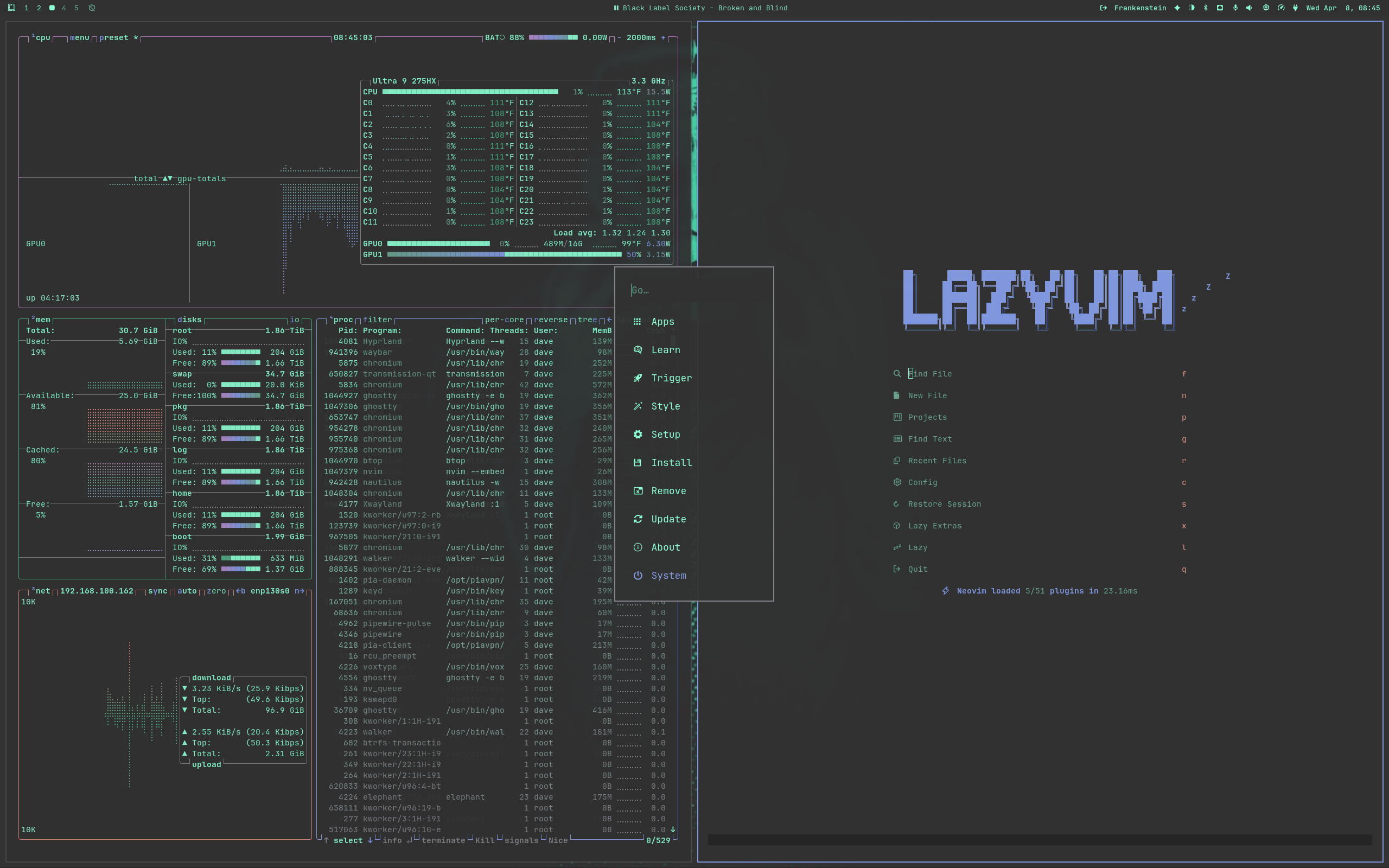Viewport: 1389px width, 868px height.
Task: Open Bluetooth settings from waybar
Action: click(x=1205, y=8)
